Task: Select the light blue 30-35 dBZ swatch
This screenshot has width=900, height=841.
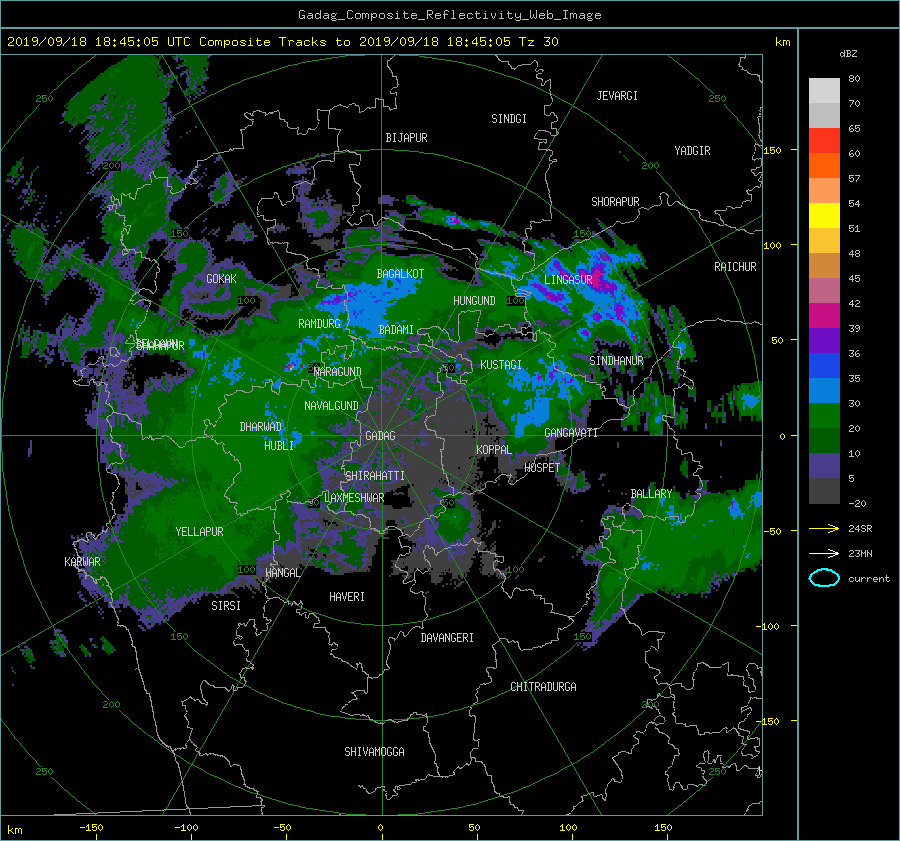Action: (x=824, y=391)
